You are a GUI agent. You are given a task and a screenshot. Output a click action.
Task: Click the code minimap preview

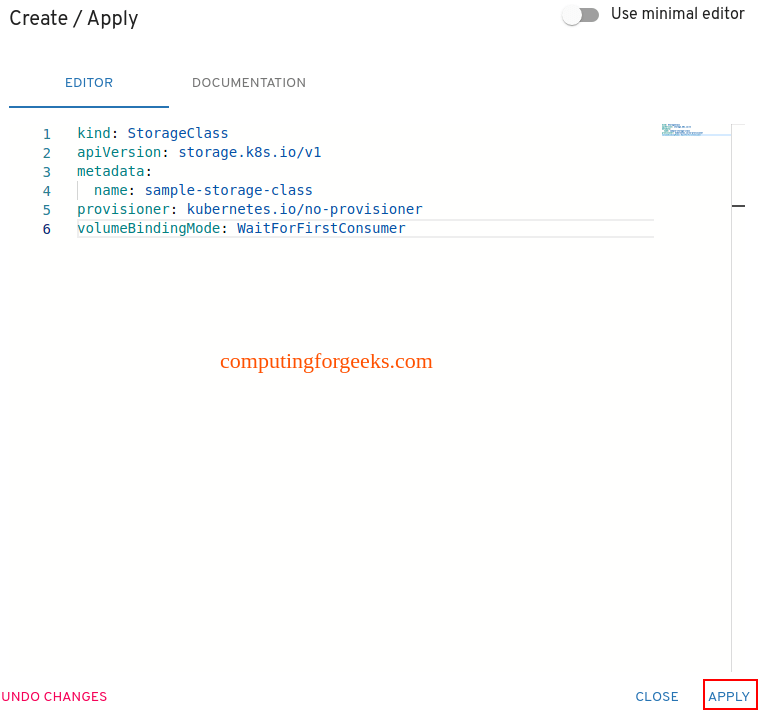[x=696, y=130]
